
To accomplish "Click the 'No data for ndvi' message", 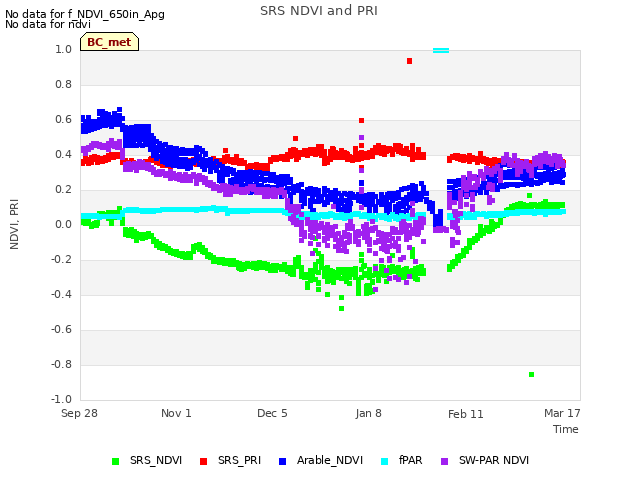I will [48, 24].
